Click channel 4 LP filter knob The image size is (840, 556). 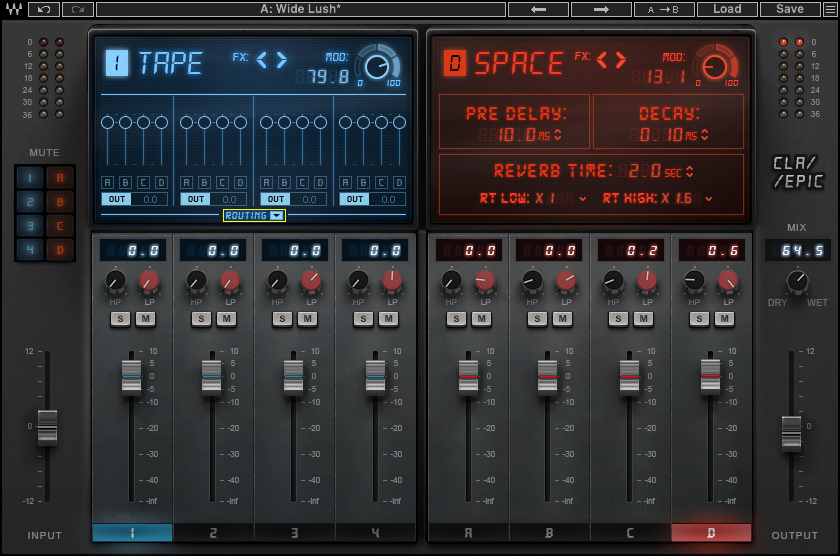coord(392,281)
